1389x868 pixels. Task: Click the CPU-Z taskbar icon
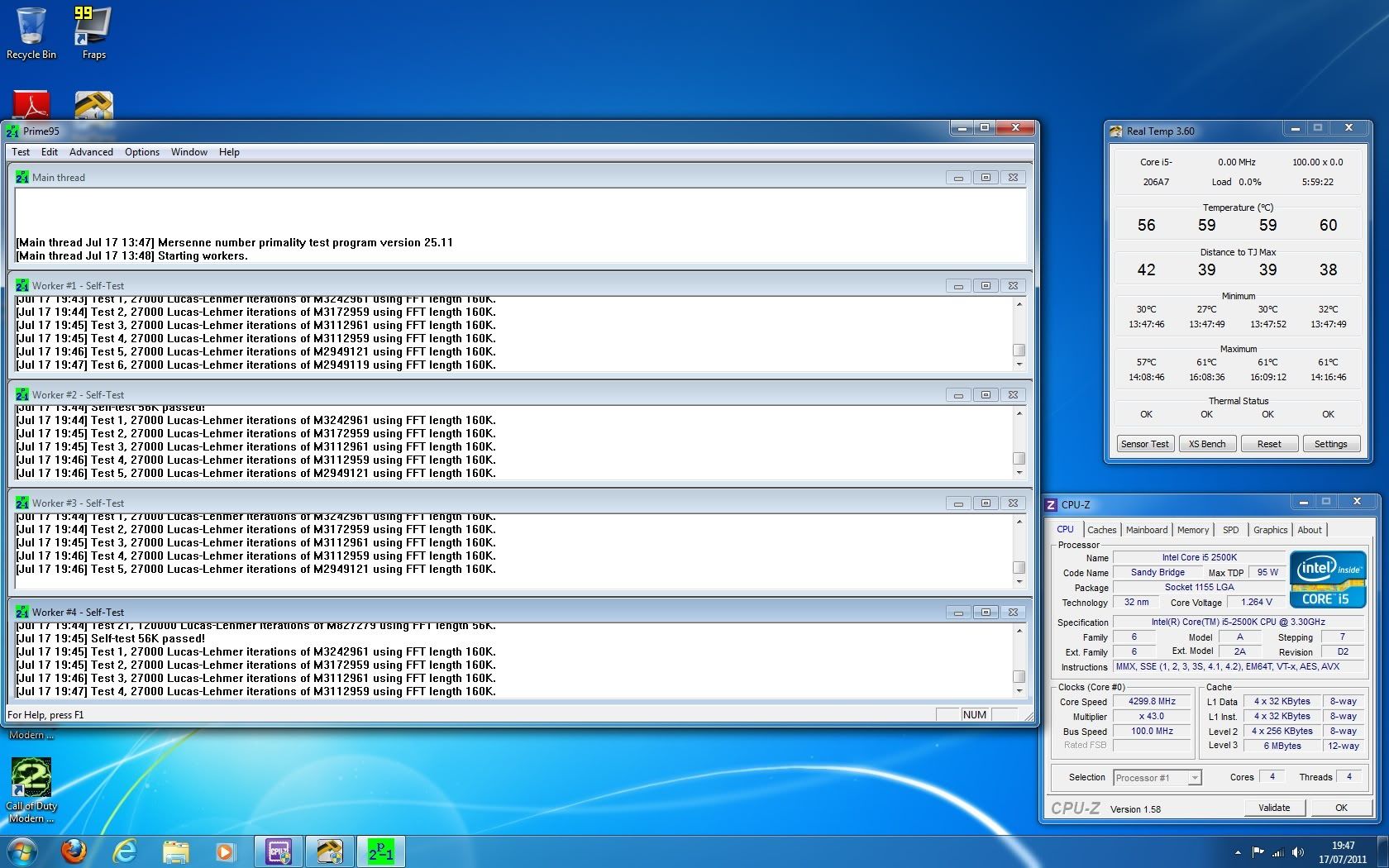[x=279, y=851]
